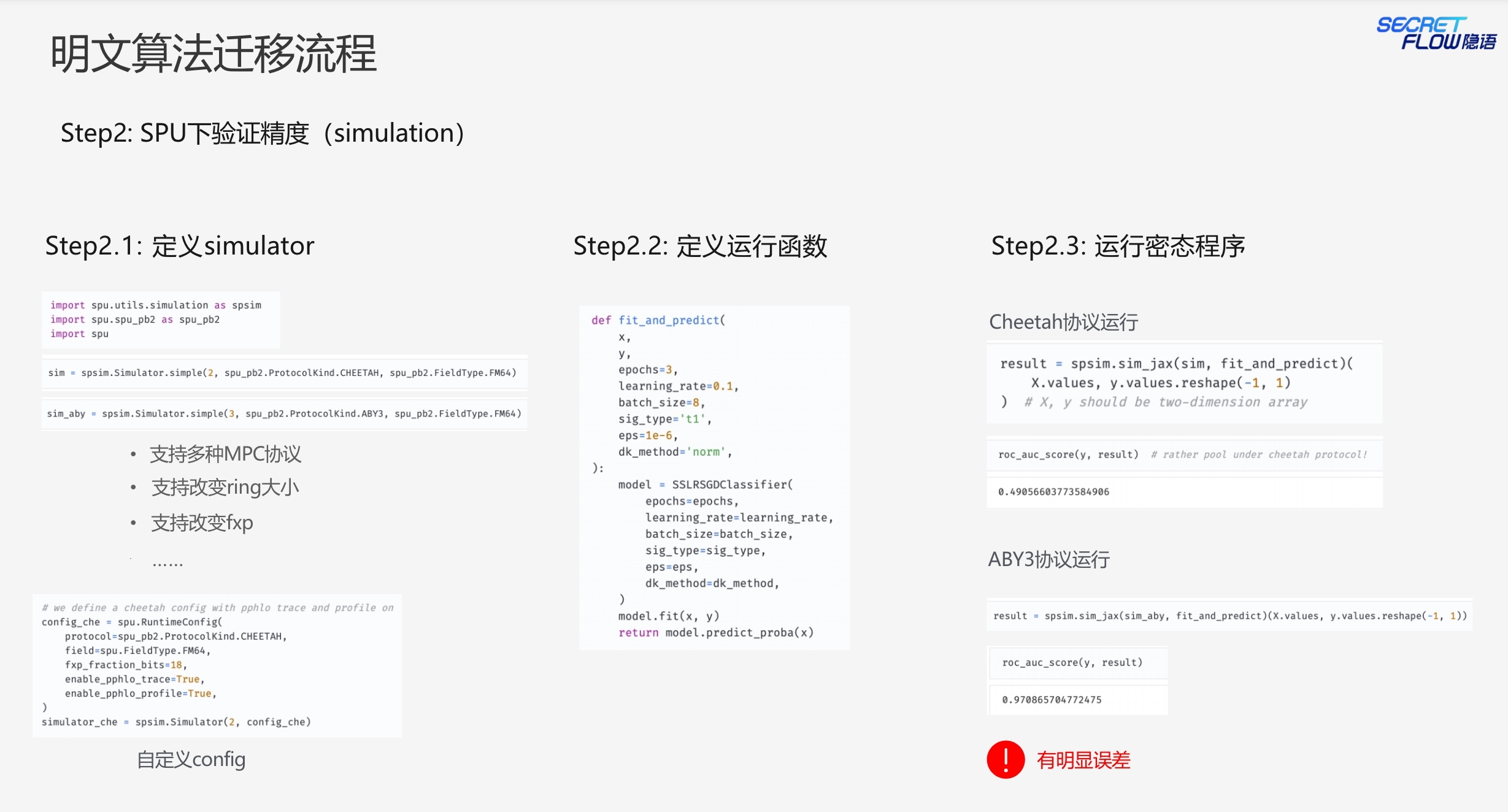Click the 'Cheetah协议运行' label
1508x812 pixels.
[x=1063, y=322]
